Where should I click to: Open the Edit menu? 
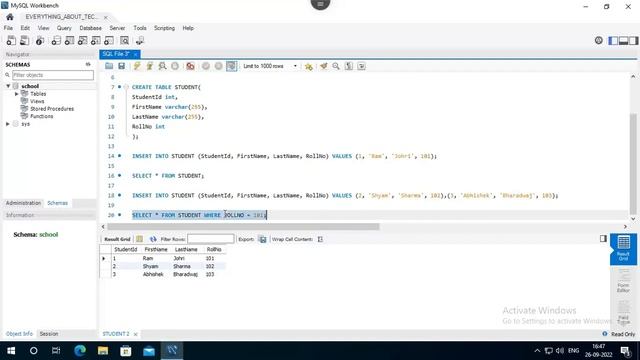coord(25,28)
